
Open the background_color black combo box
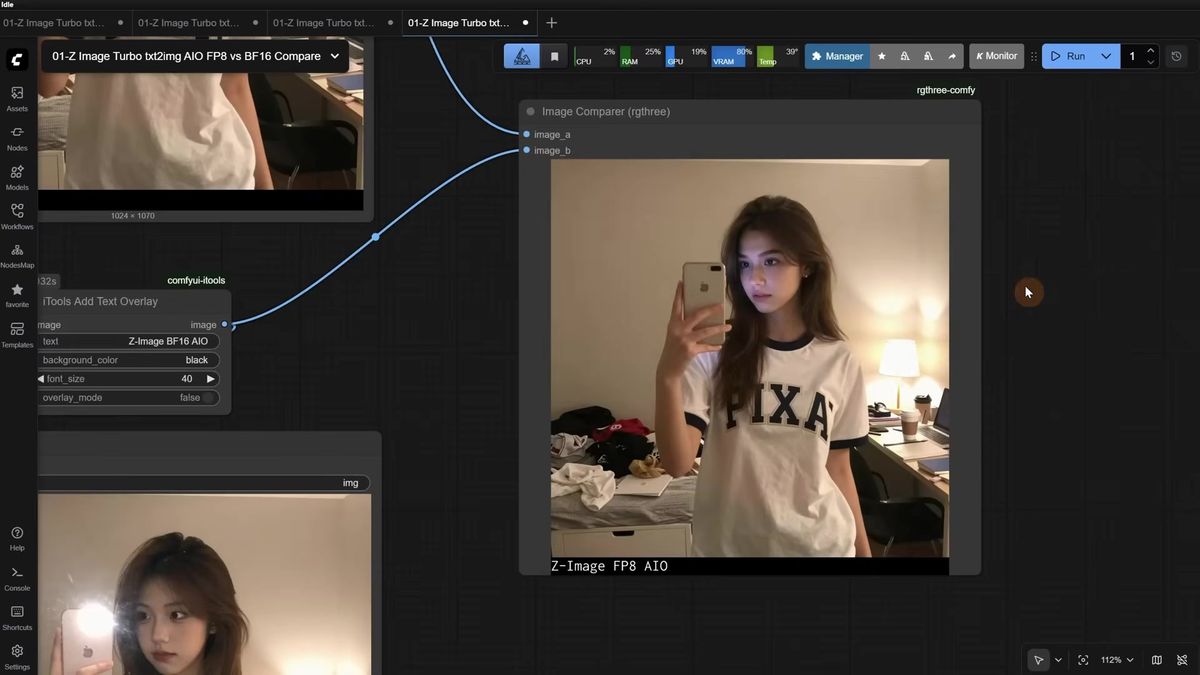click(x=128, y=360)
